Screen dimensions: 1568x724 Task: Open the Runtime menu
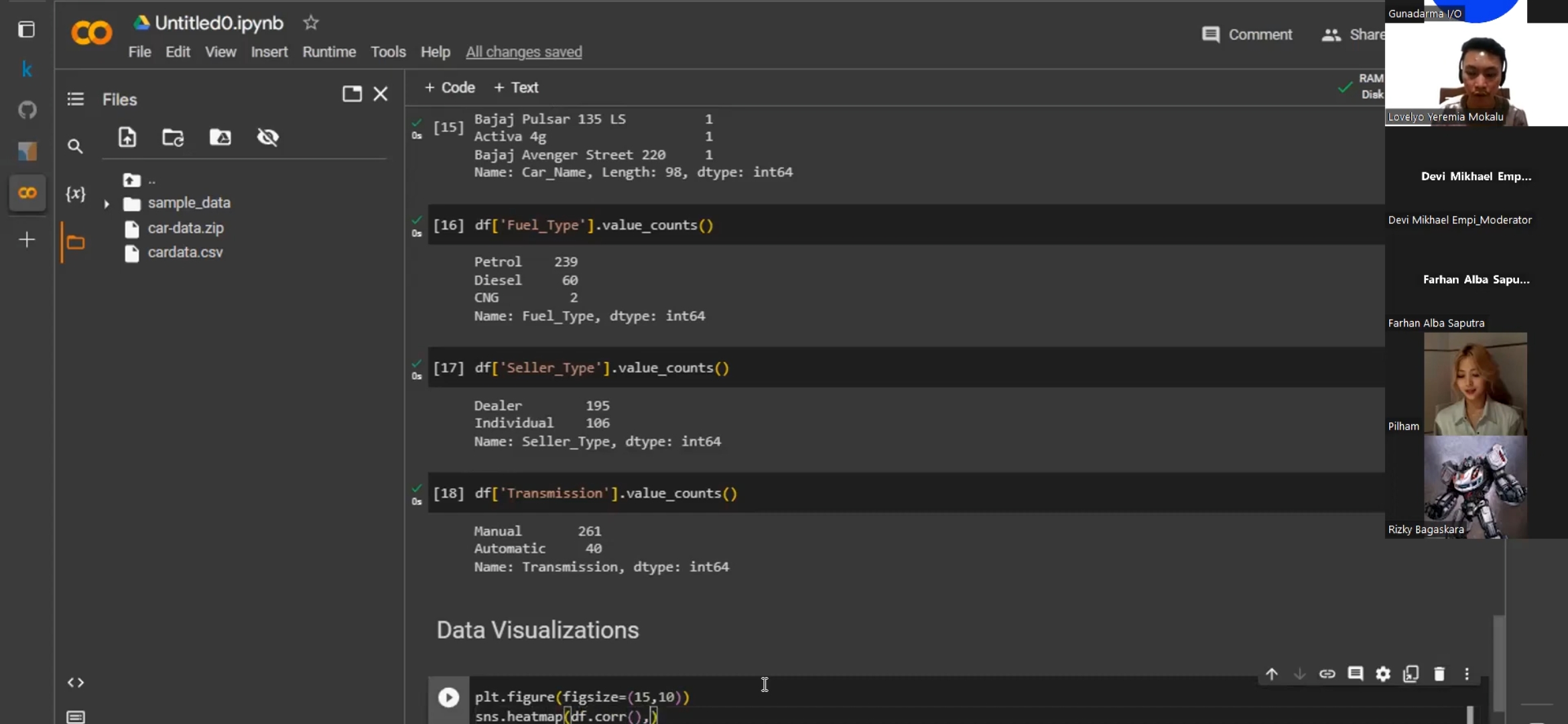tap(329, 52)
